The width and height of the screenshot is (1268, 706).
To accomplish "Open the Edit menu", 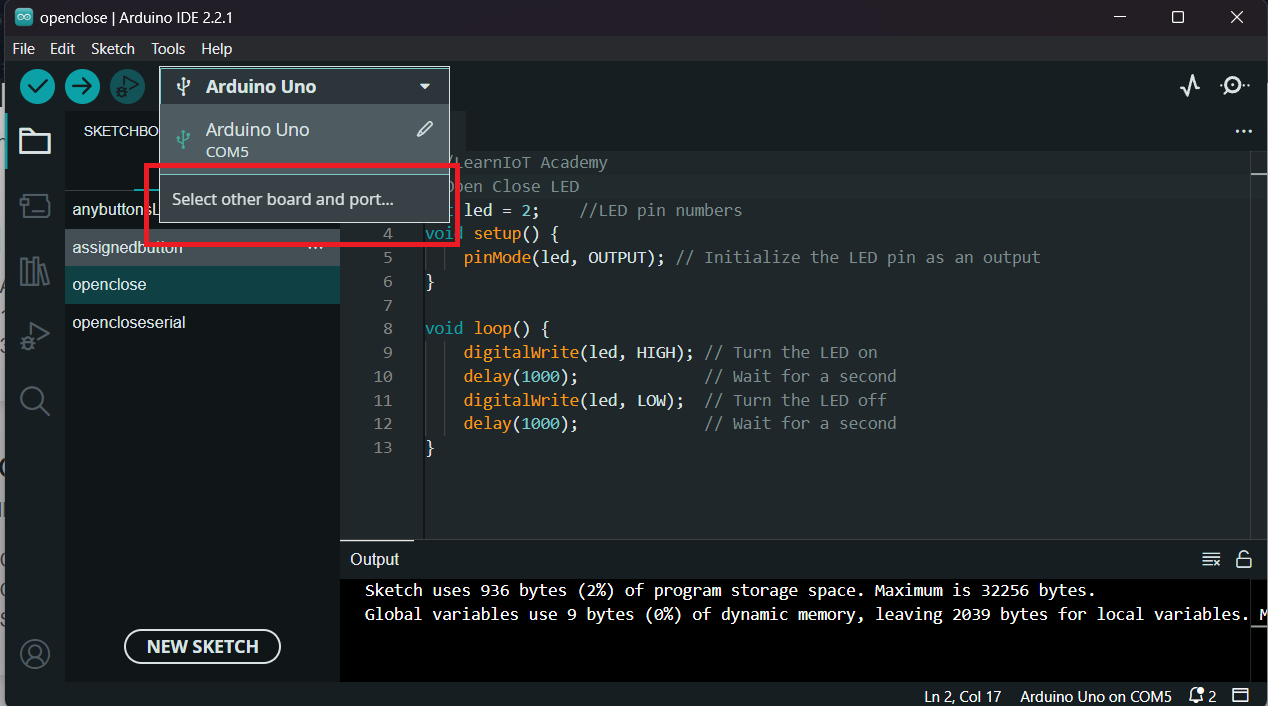I will point(62,49).
